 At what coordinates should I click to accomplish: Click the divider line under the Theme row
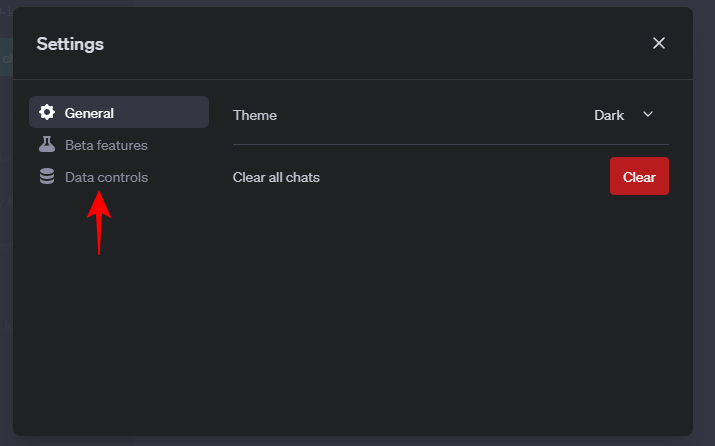(450, 145)
